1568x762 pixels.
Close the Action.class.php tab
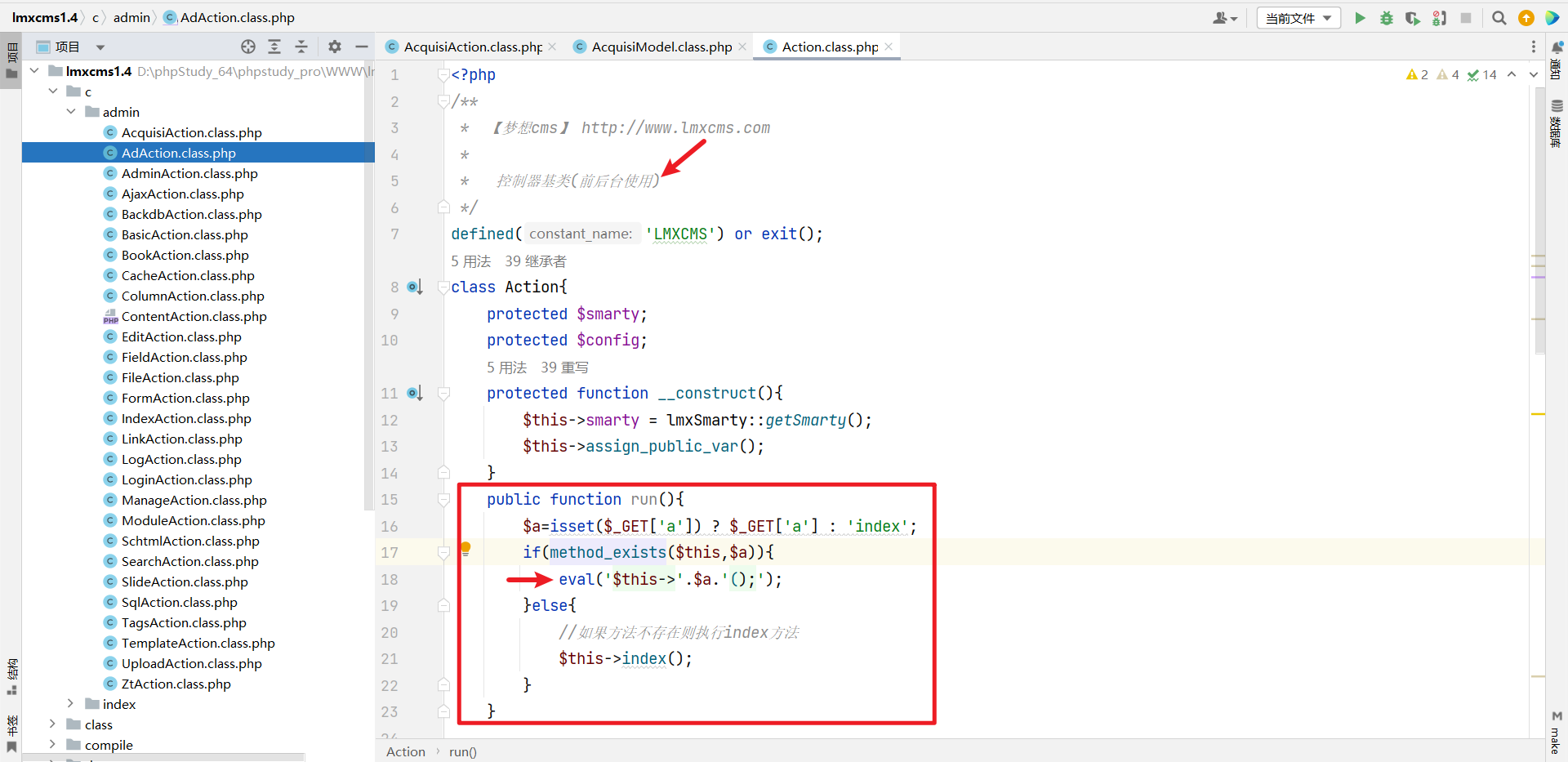tap(889, 47)
